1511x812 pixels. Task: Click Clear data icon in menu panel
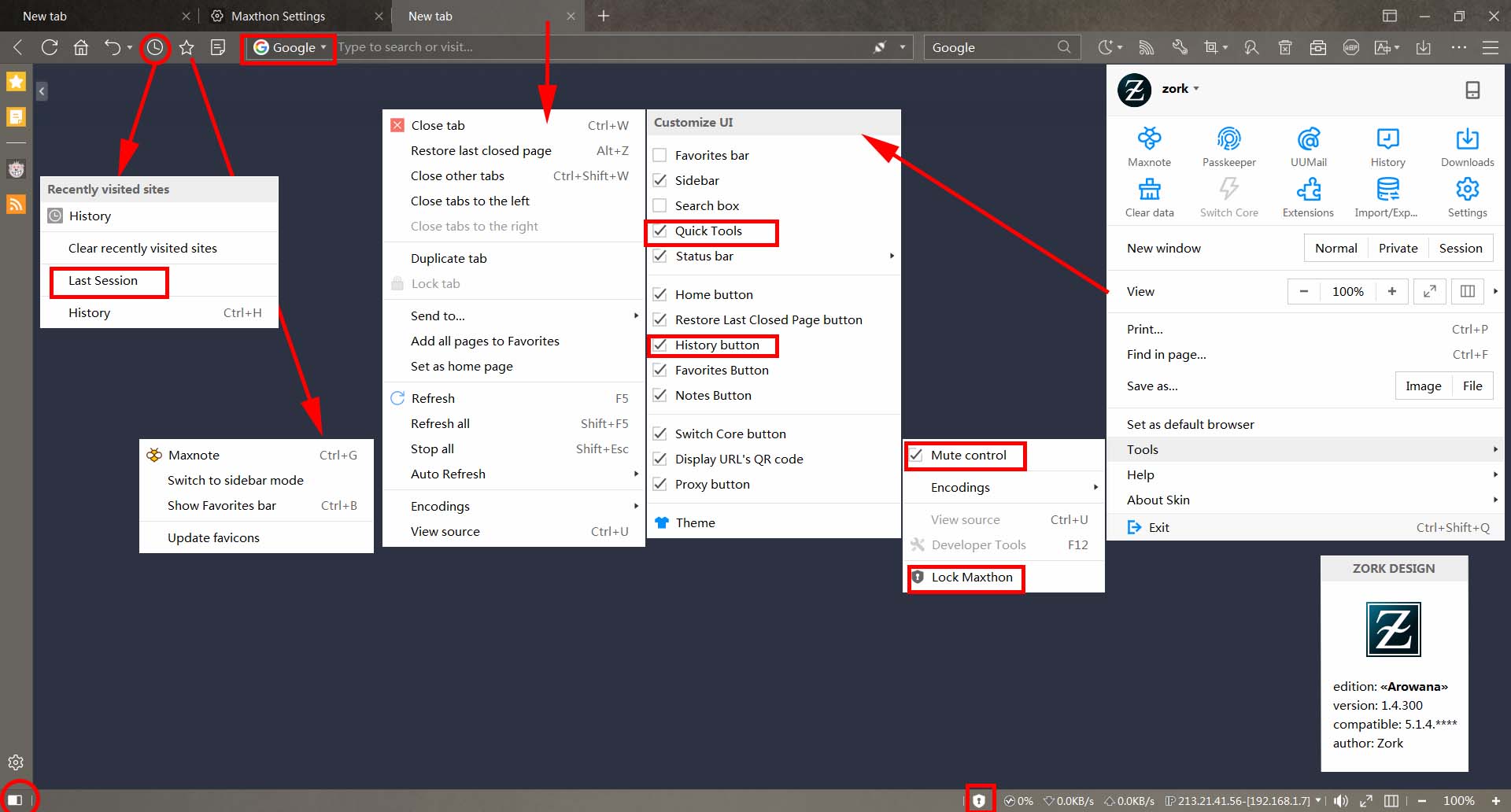click(1150, 197)
